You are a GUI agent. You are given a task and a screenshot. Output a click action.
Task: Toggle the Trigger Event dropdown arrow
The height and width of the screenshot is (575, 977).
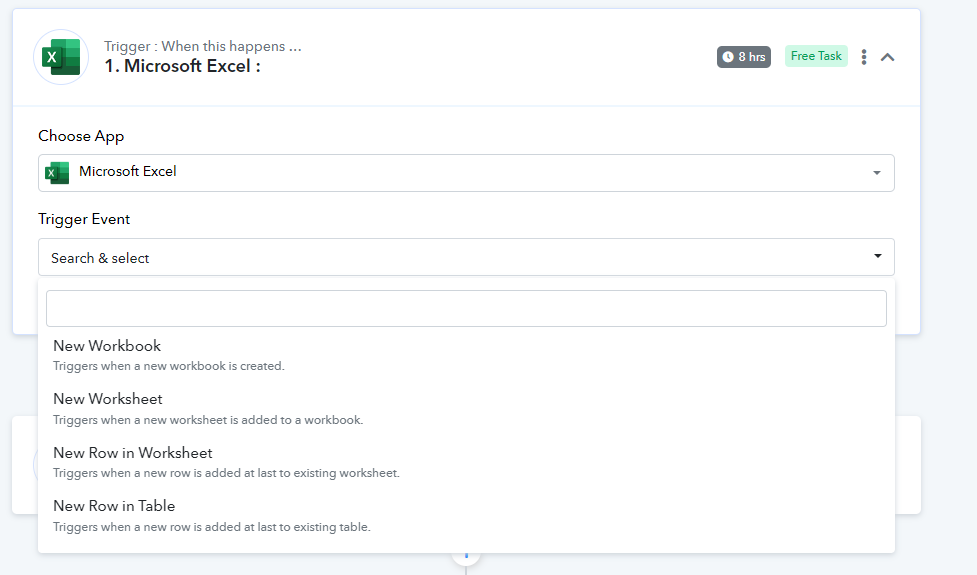[877, 256]
